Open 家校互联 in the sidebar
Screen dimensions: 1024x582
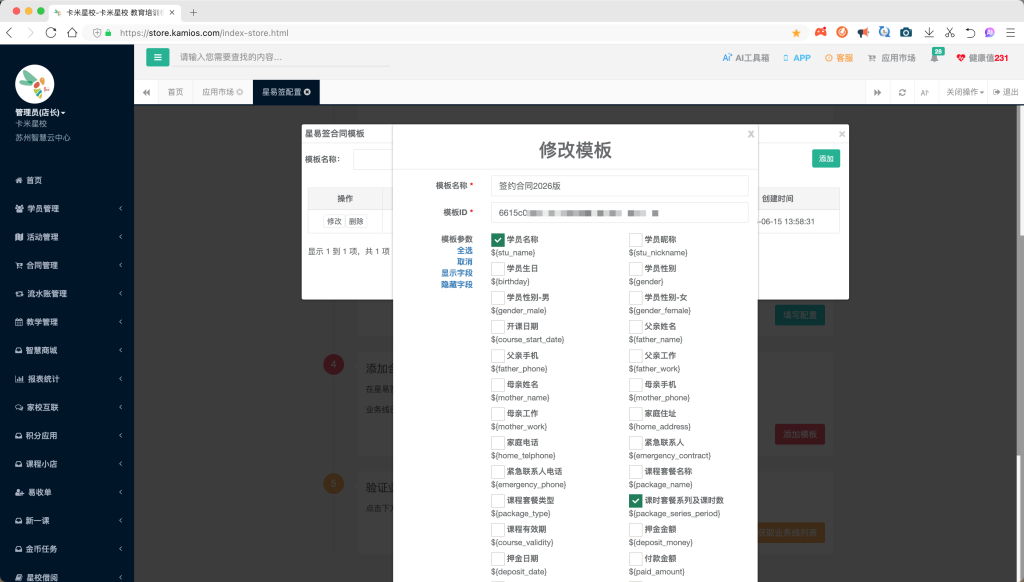pos(67,407)
